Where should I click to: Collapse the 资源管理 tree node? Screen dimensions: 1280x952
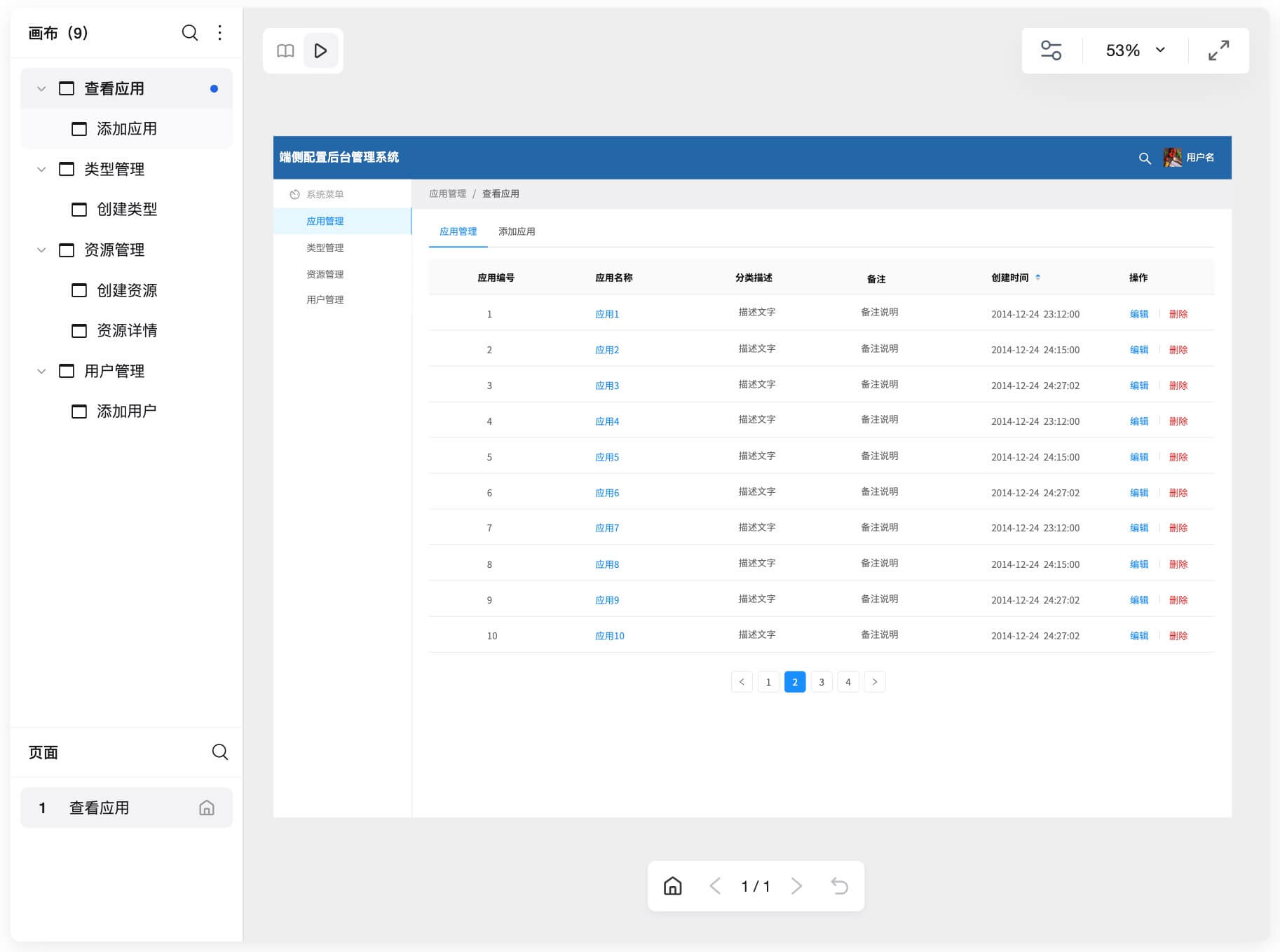click(41, 250)
